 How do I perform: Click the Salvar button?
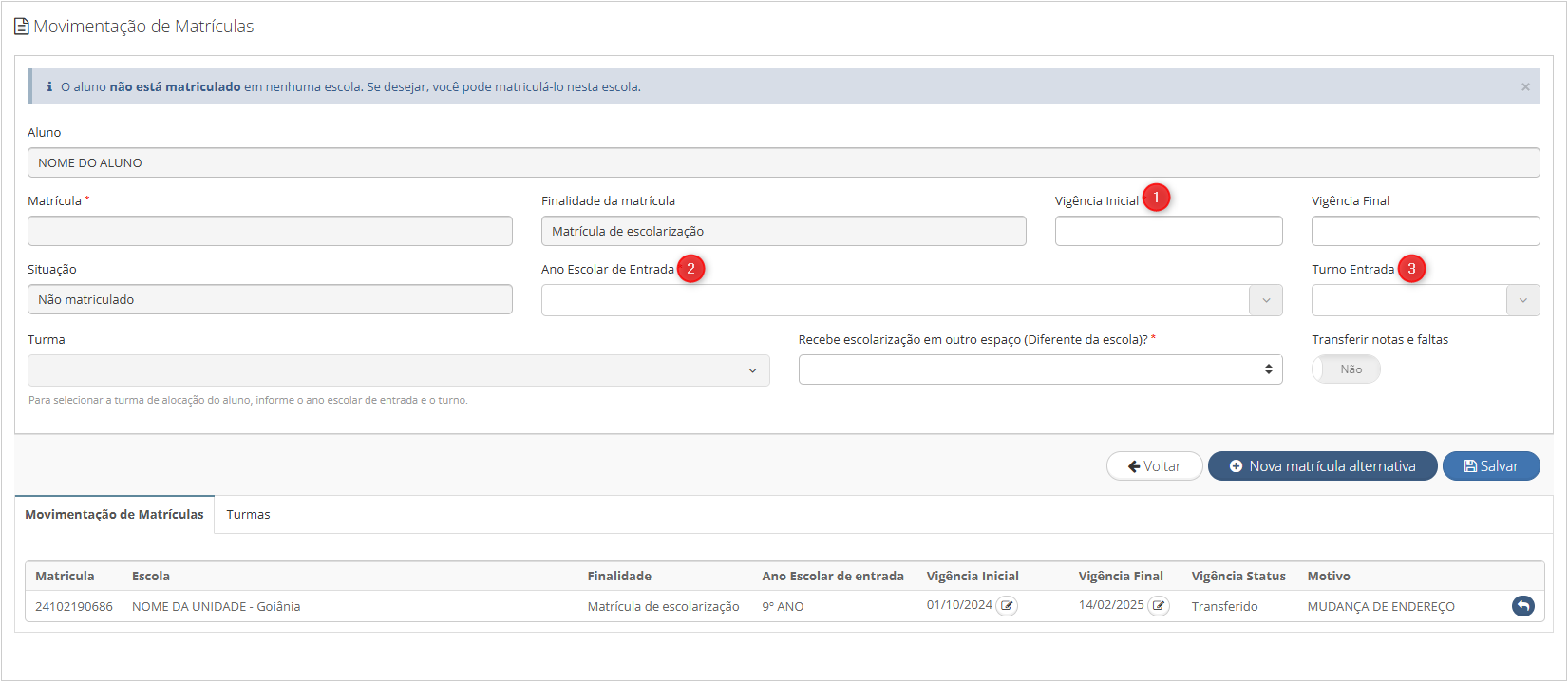coord(1491,466)
